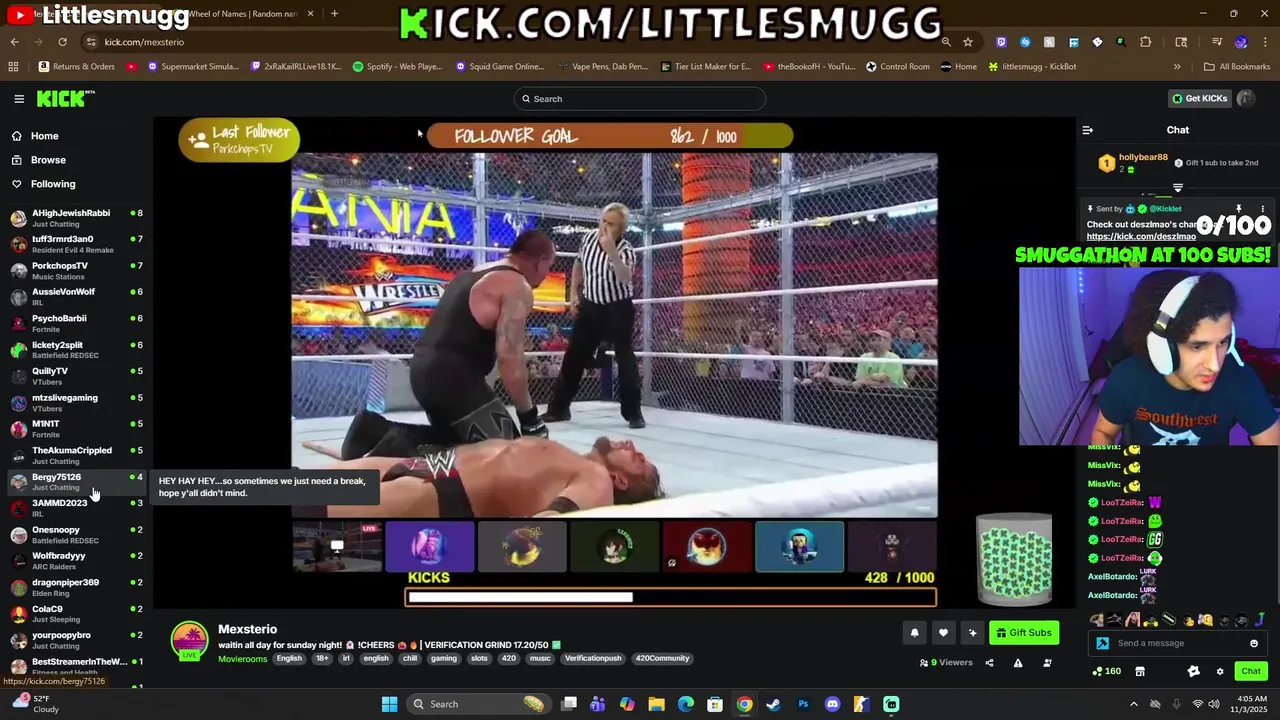Expand the bookmarks overflow chevron
The image size is (1280, 720).
coord(1177,67)
